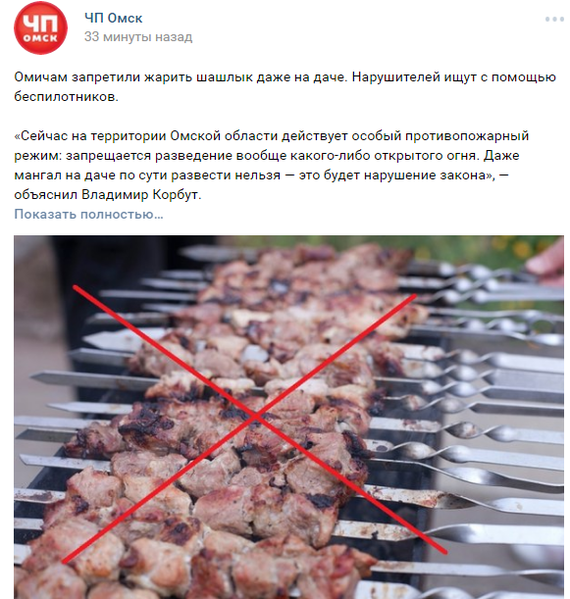The image size is (570, 599).
Task: Click the white 'ЧП' letters inside the logo
Action: (x=40, y=24)
